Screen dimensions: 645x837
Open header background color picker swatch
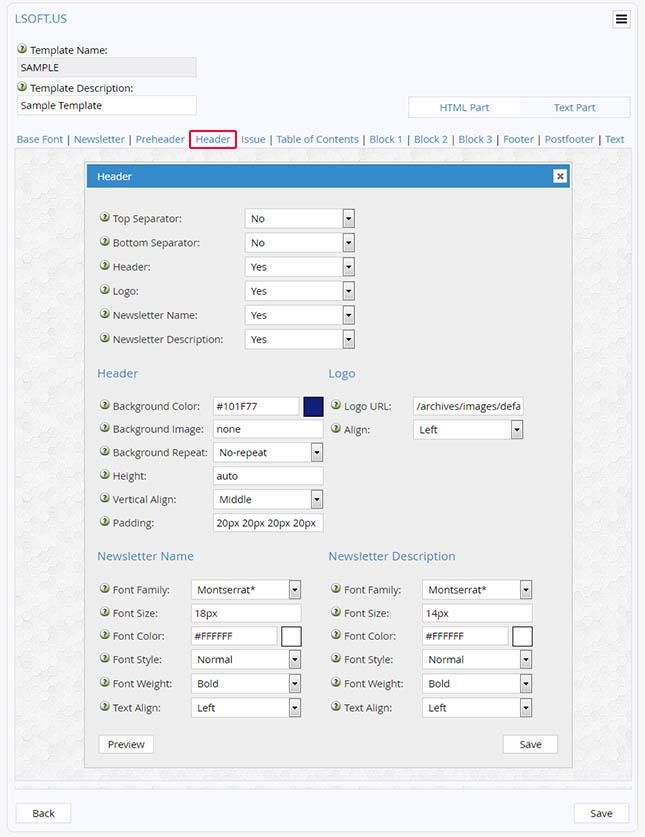click(x=313, y=406)
